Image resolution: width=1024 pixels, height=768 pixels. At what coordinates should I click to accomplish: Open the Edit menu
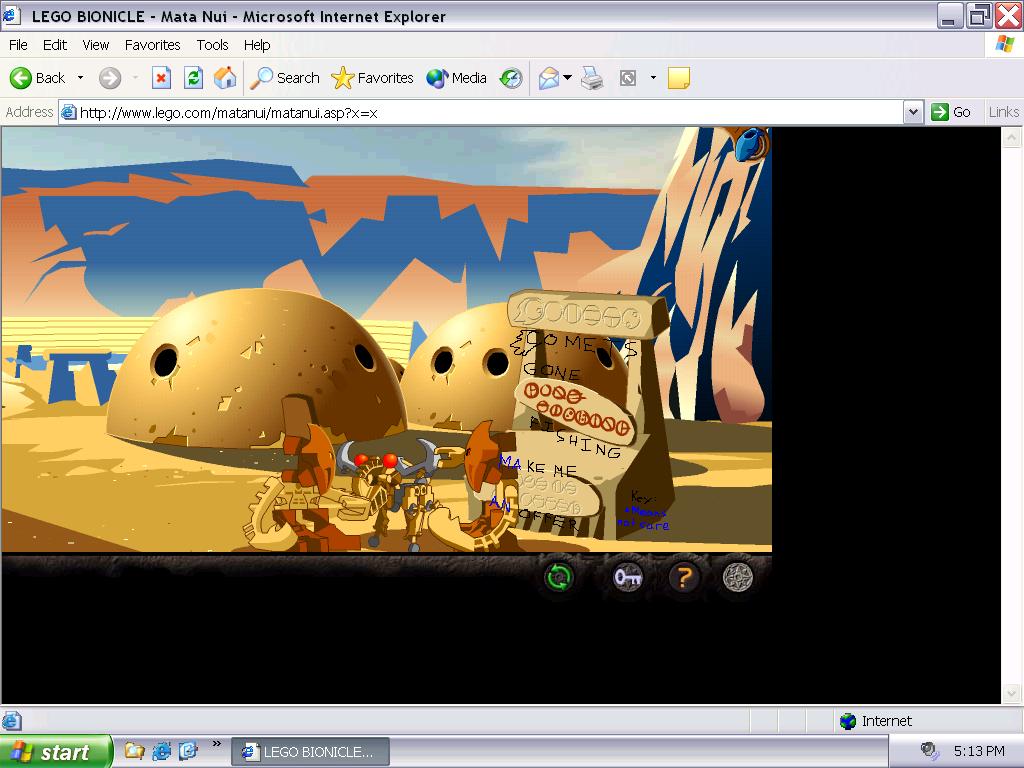point(55,45)
